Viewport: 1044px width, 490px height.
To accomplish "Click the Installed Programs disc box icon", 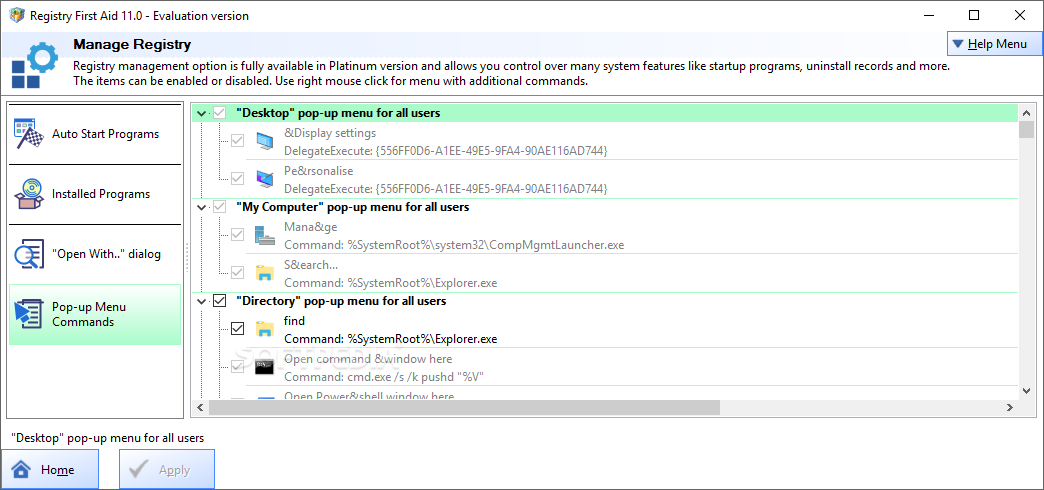I will pyautogui.click(x=29, y=194).
